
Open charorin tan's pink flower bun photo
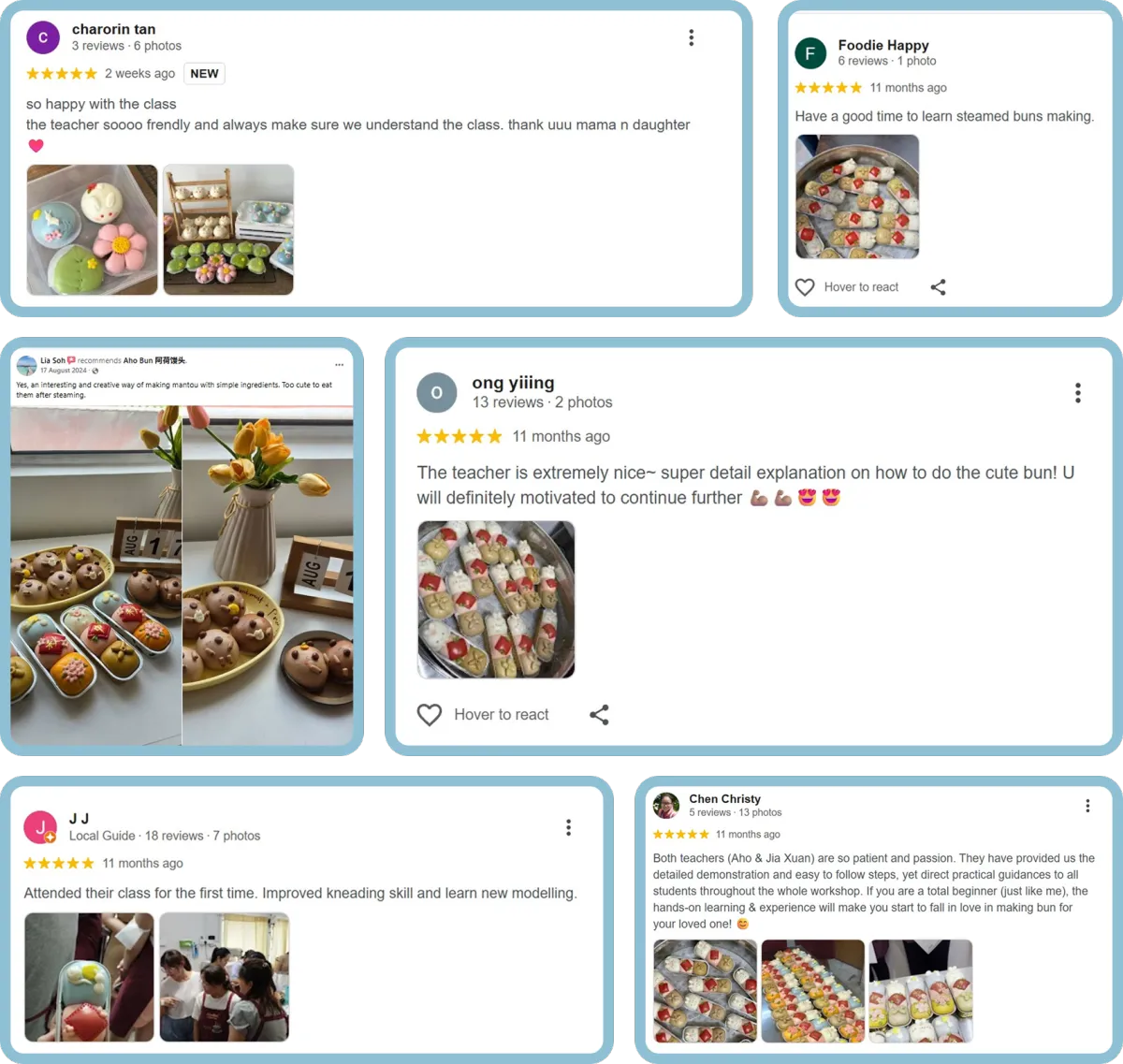(x=92, y=230)
